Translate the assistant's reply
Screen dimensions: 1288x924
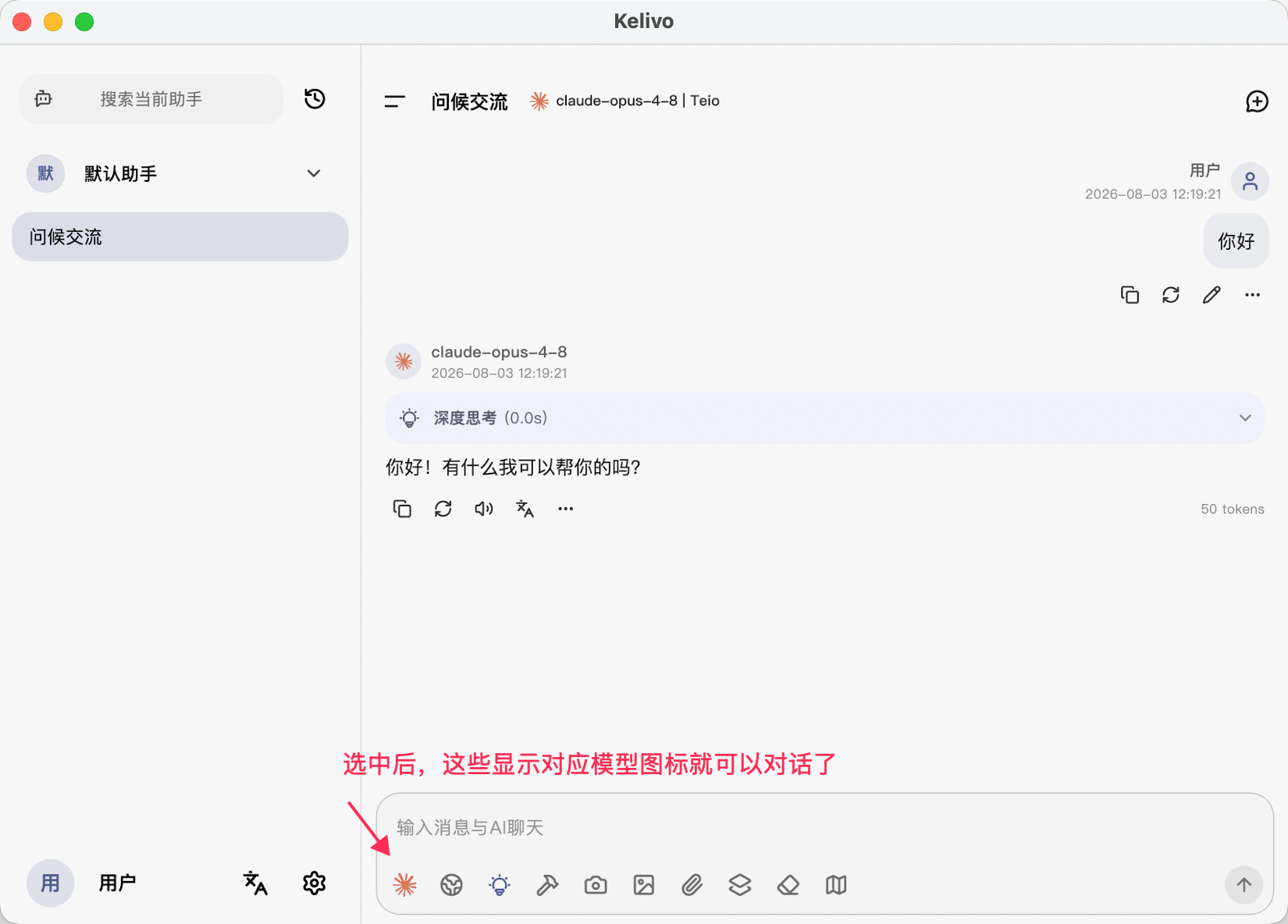coord(525,509)
